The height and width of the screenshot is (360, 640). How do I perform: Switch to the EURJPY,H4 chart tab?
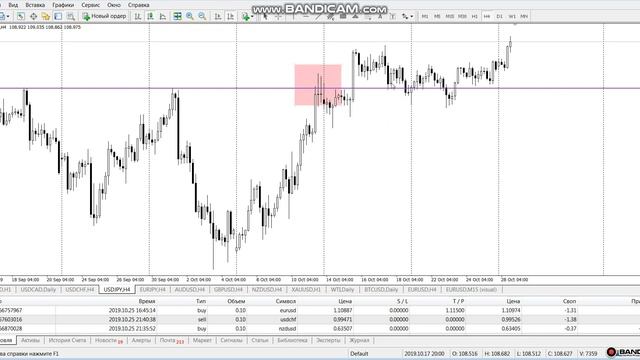click(x=153, y=289)
